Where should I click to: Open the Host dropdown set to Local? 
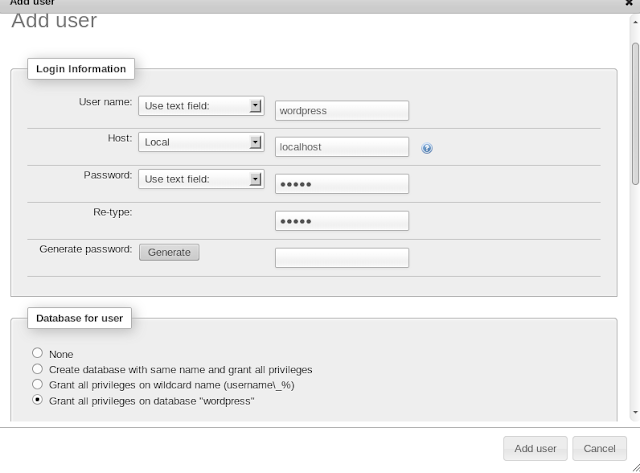pyautogui.click(x=201, y=142)
